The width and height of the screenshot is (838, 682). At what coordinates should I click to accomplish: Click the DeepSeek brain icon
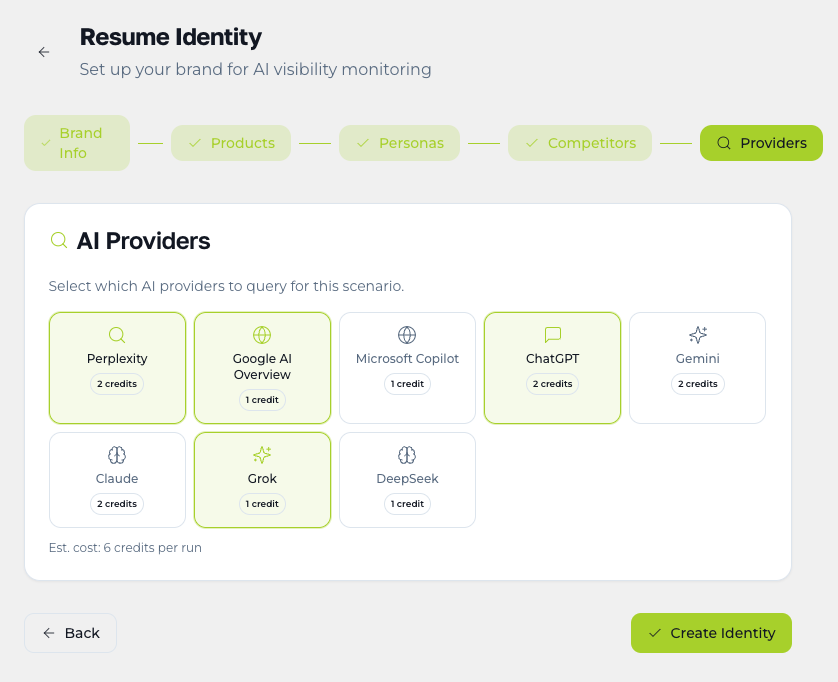coord(407,455)
